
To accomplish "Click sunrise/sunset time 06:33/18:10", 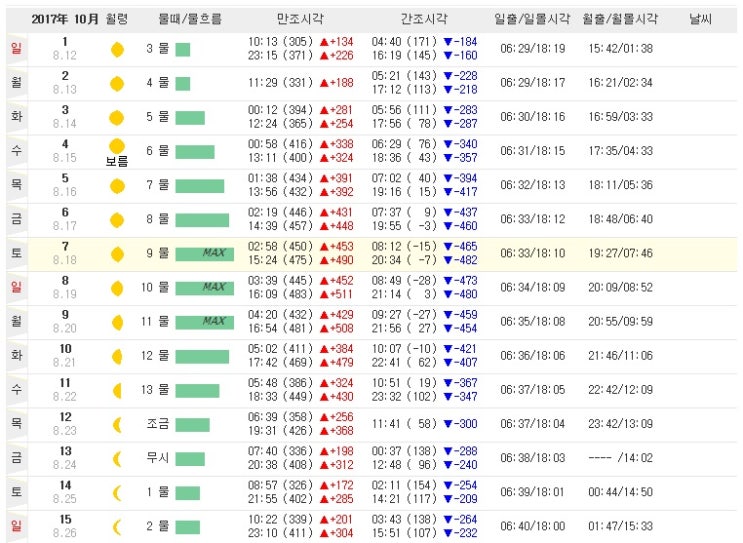I will (x=533, y=253).
